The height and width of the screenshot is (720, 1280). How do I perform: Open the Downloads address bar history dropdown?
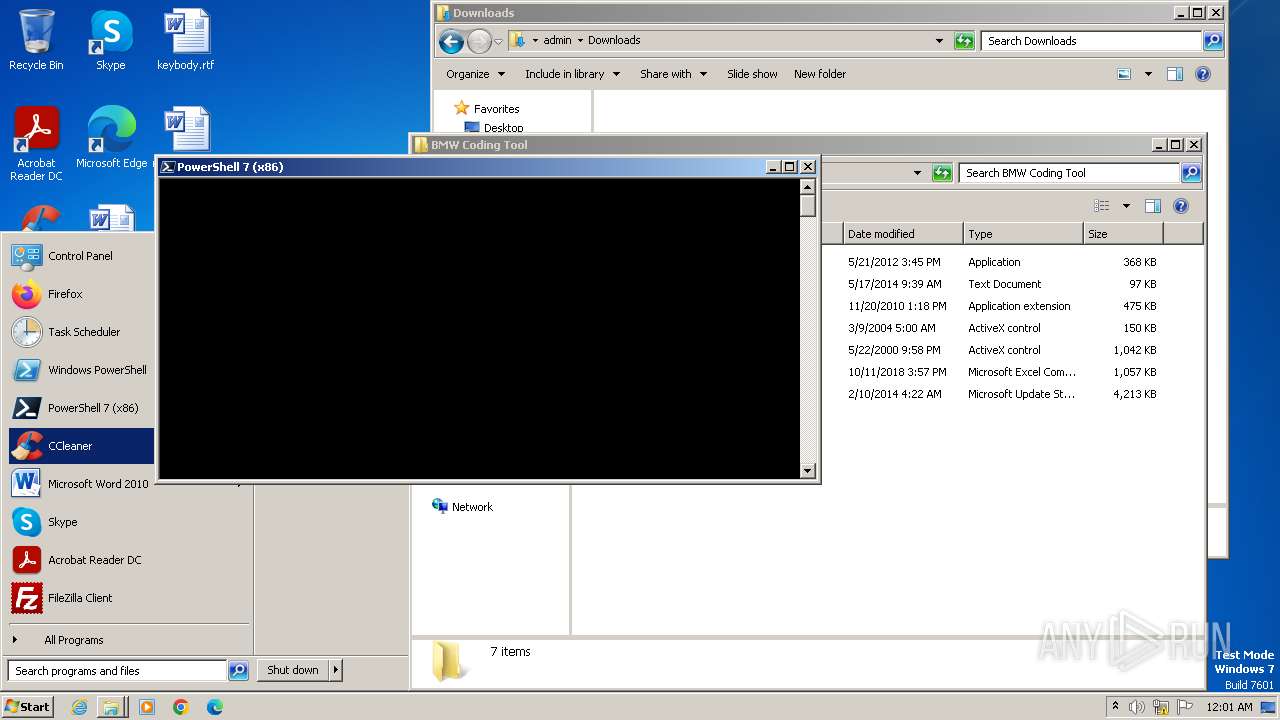pos(939,41)
